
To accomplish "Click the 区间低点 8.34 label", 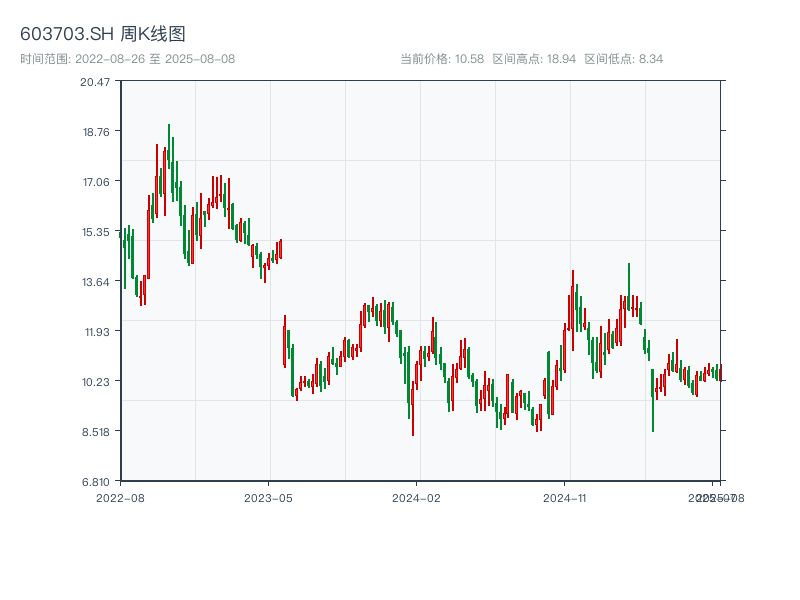I will click(x=624, y=59).
